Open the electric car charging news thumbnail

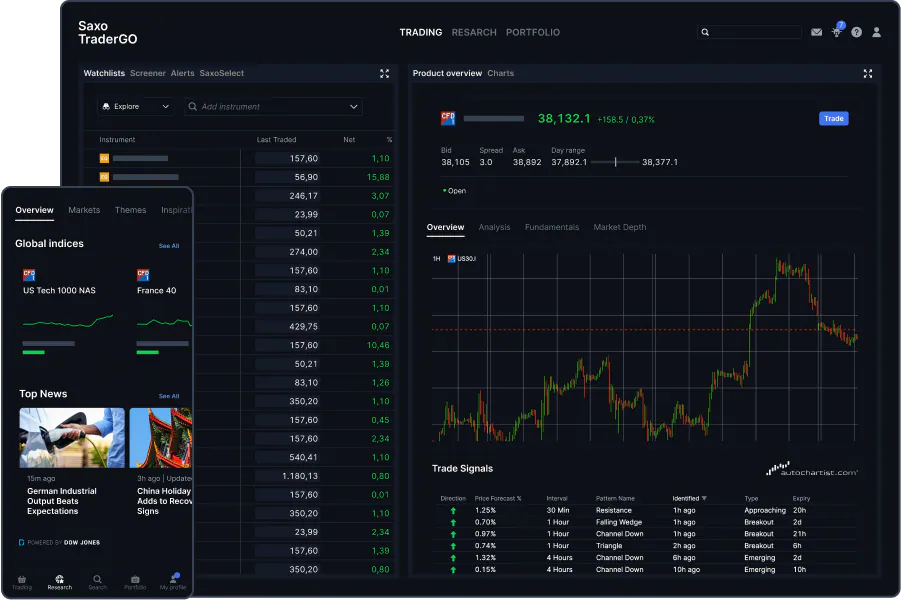click(x=72, y=438)
